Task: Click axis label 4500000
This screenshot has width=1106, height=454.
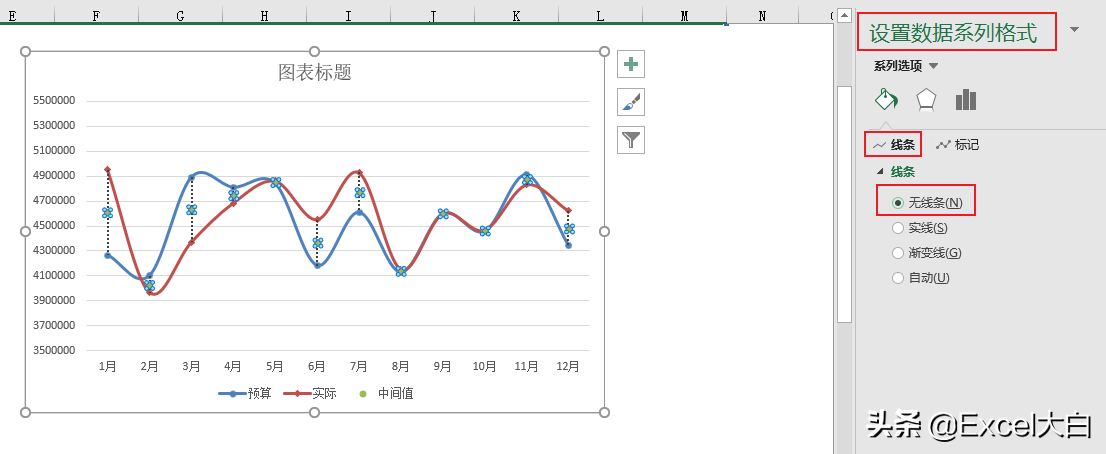Action: (54, 226)
